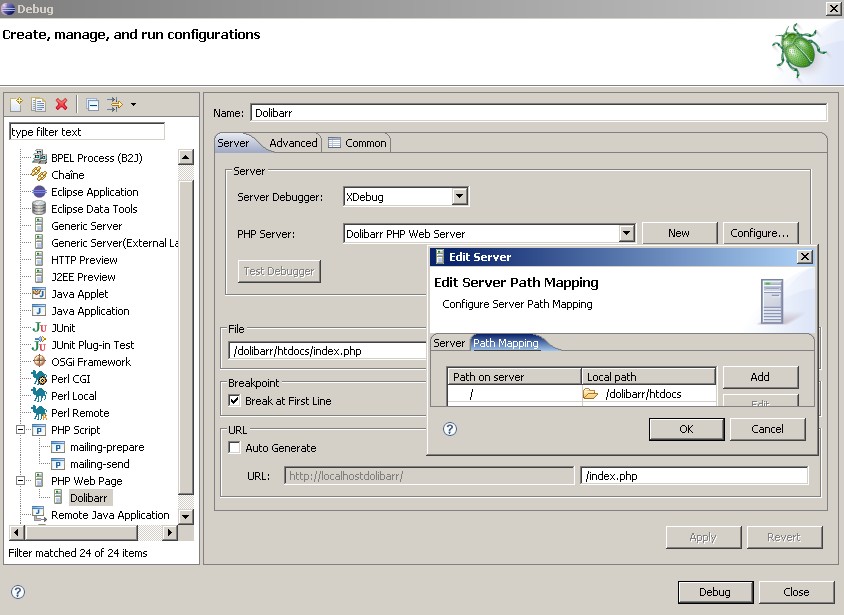Select the JUnit configuration type
This screenshot has width=844, height=615.
coord(62,328)
